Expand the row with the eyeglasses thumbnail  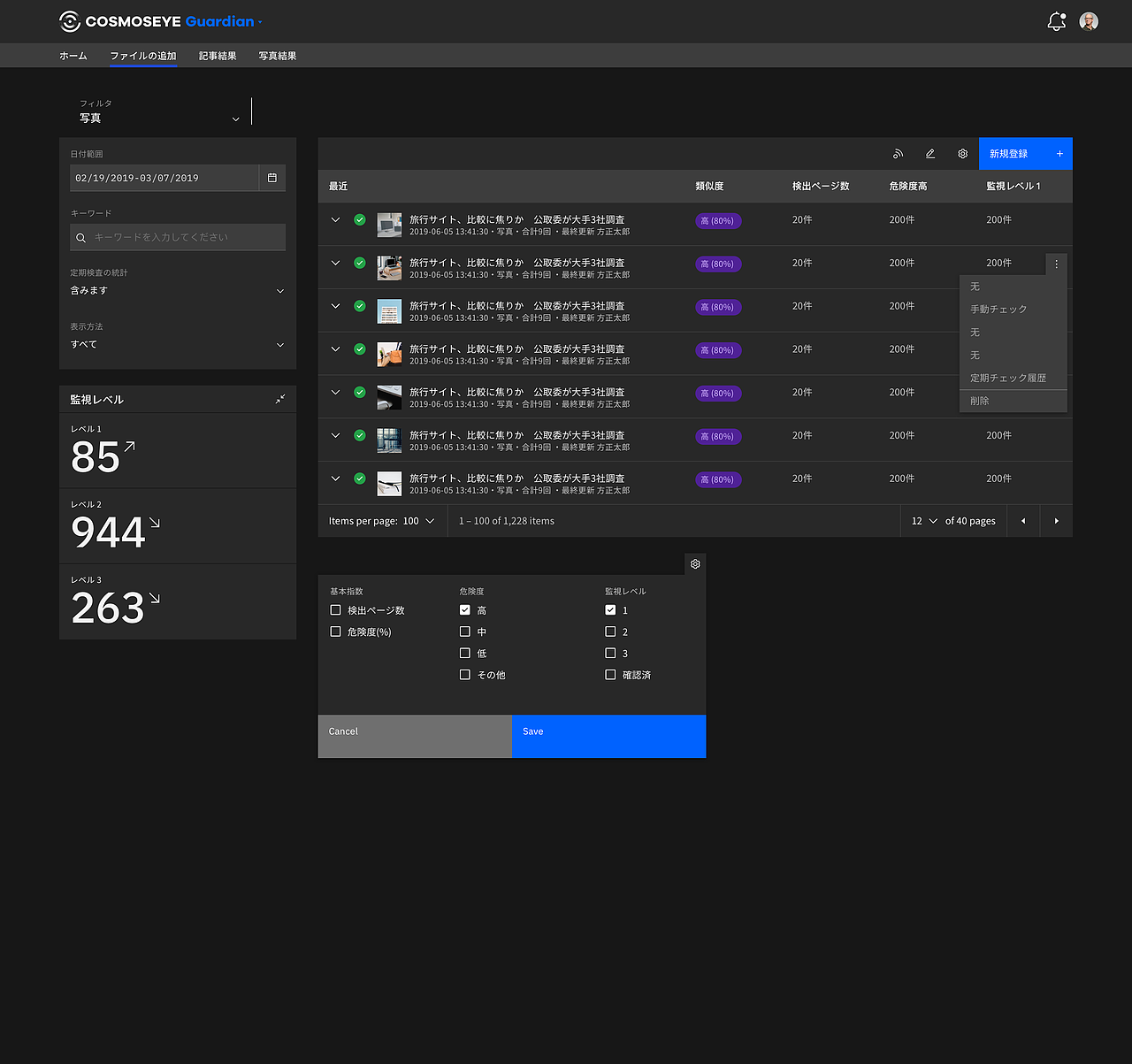pyautogui.click(x=335, y=478)
